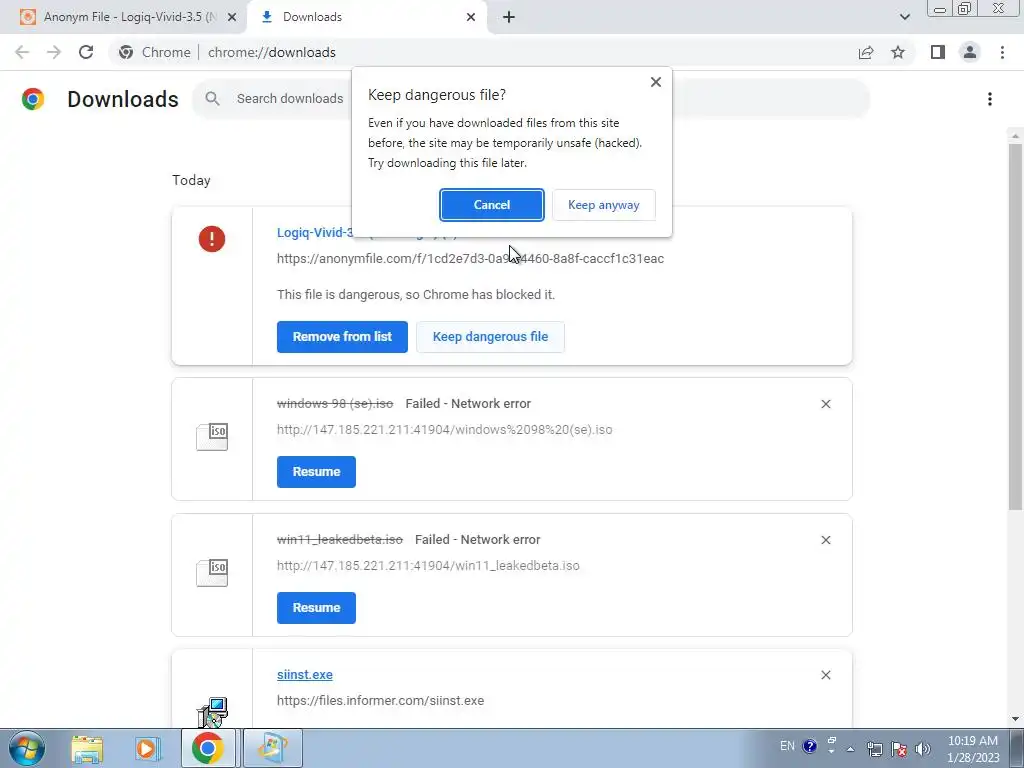This screenshot has height=768, width=1024.
Task: Click the win11_leakedbeta iso file icon
Action: (212, 573)
